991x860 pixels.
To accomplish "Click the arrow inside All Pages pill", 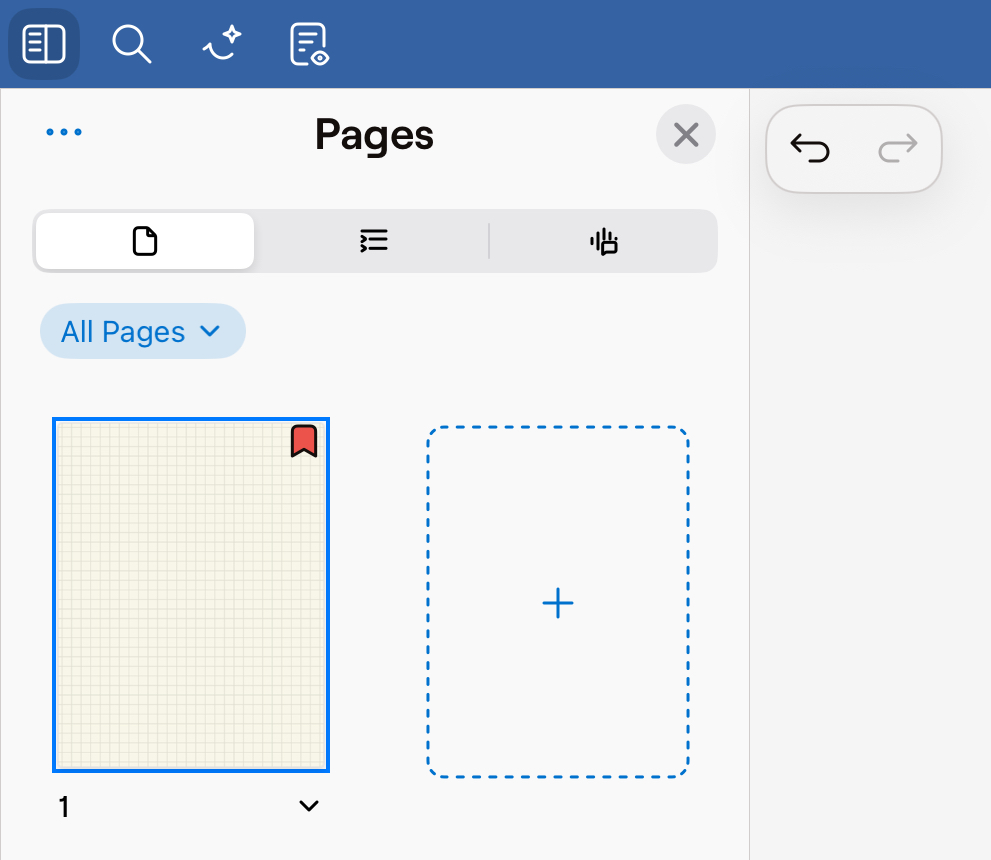I will [210, 331].
